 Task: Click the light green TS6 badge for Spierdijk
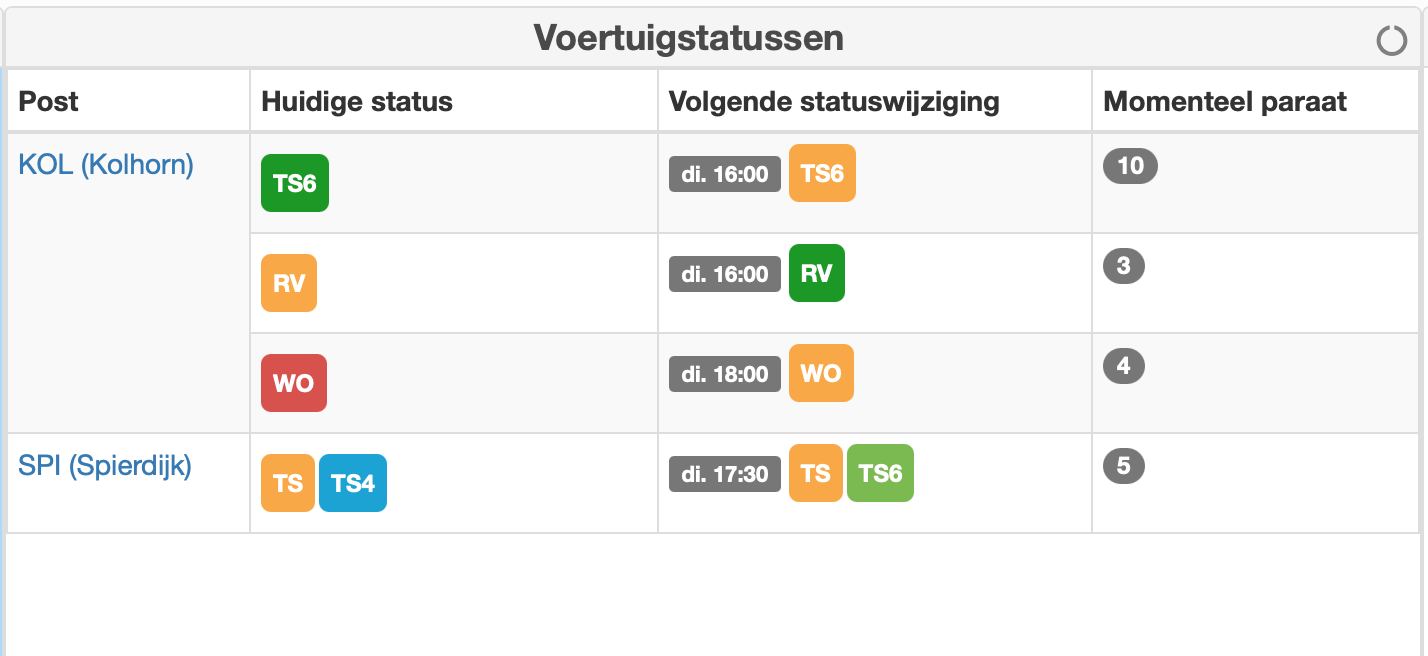880,473
